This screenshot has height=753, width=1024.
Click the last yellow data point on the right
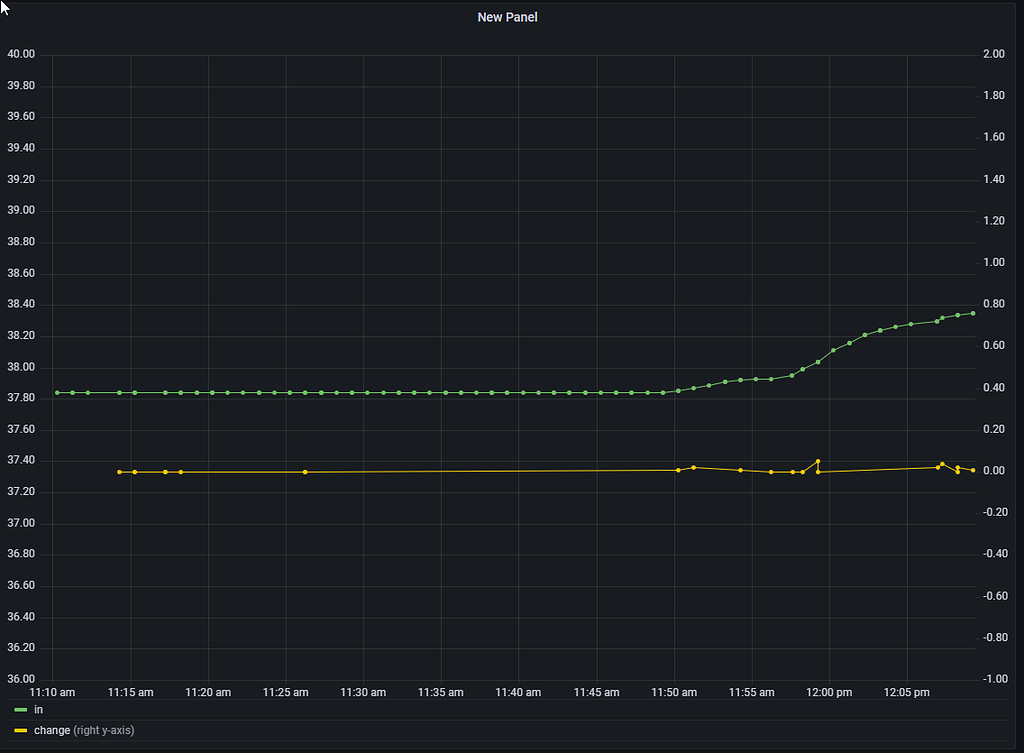pos(971,469)
